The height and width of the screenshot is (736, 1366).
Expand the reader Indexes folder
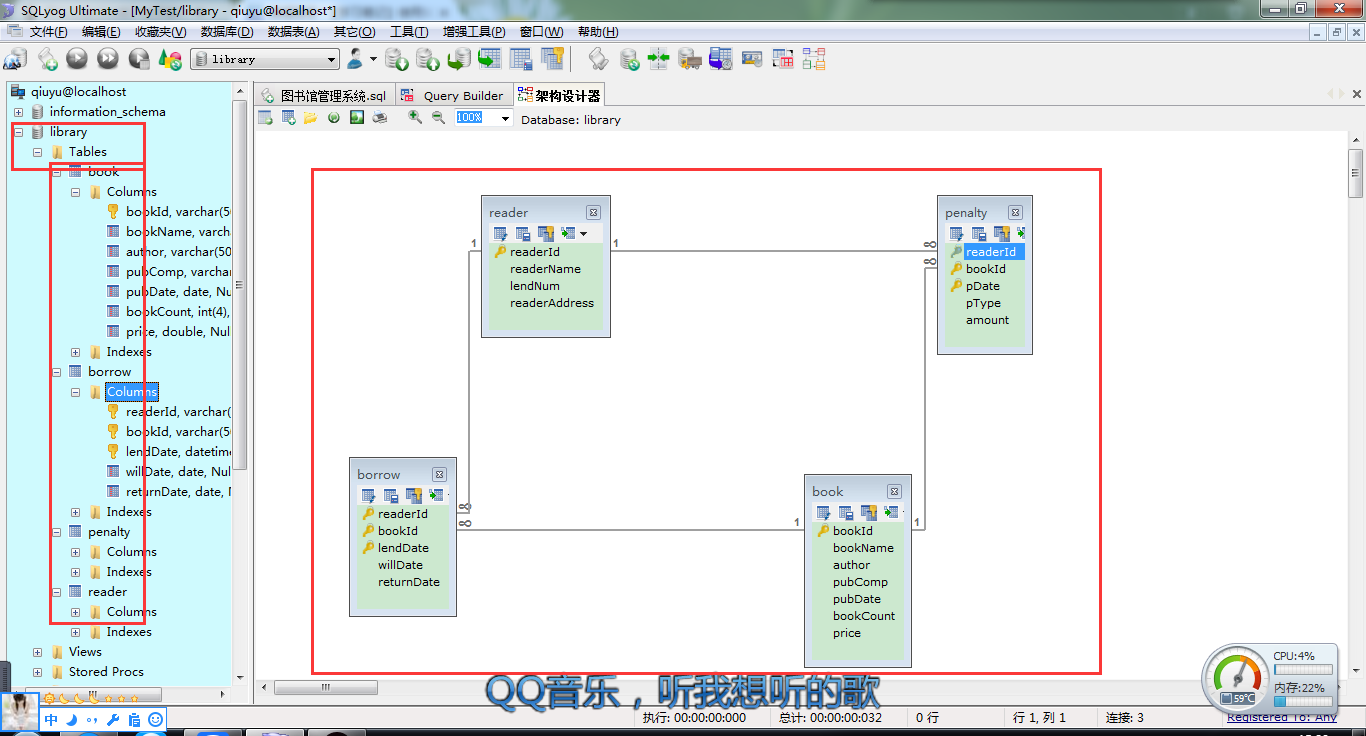75,632
